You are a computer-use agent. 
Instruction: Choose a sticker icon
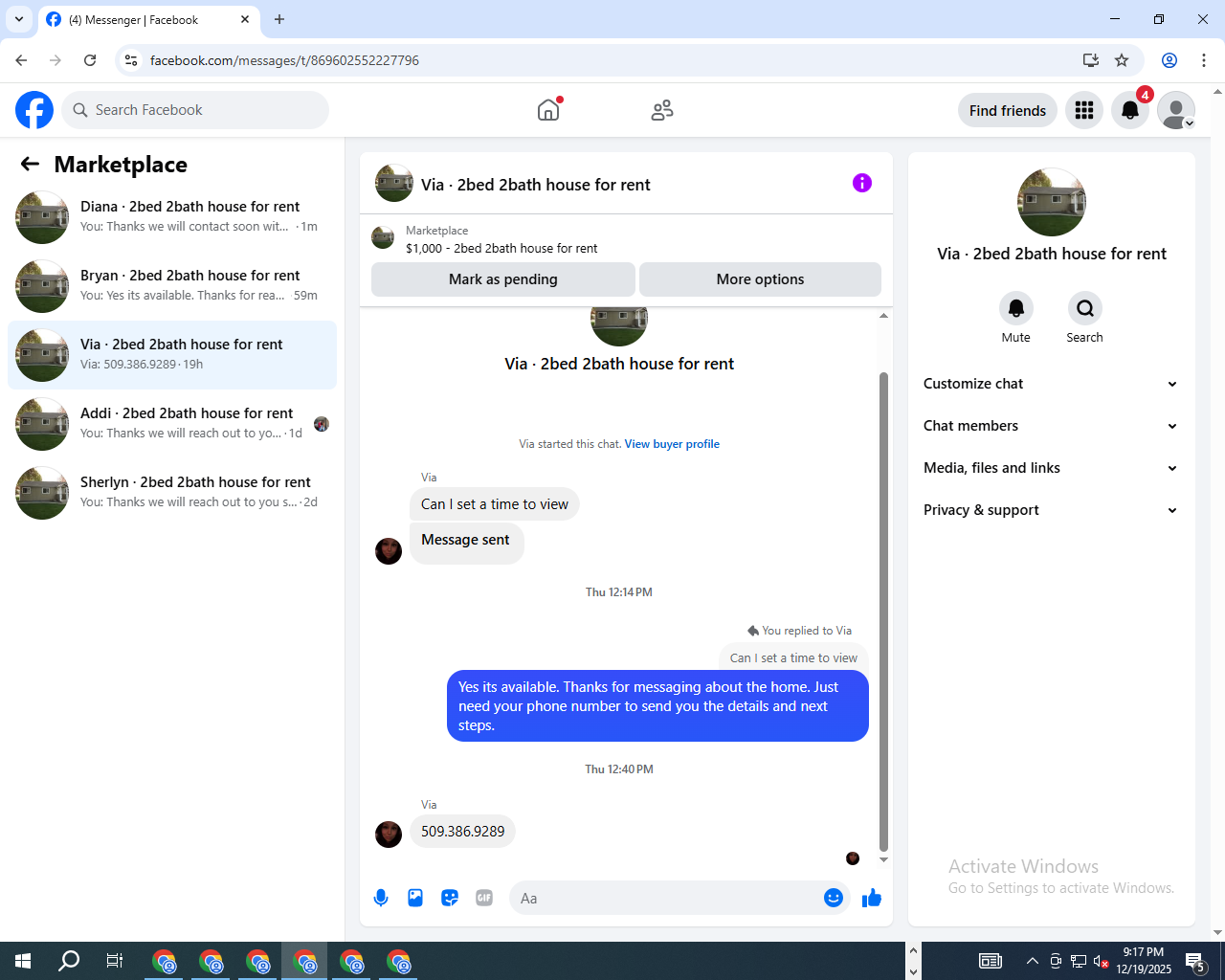pos(450,898)
